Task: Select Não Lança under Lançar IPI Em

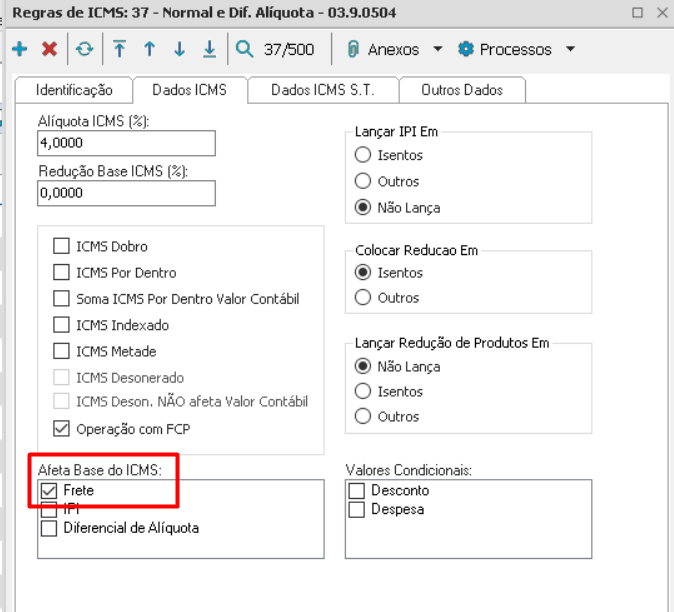Action: tap(363, 207)
